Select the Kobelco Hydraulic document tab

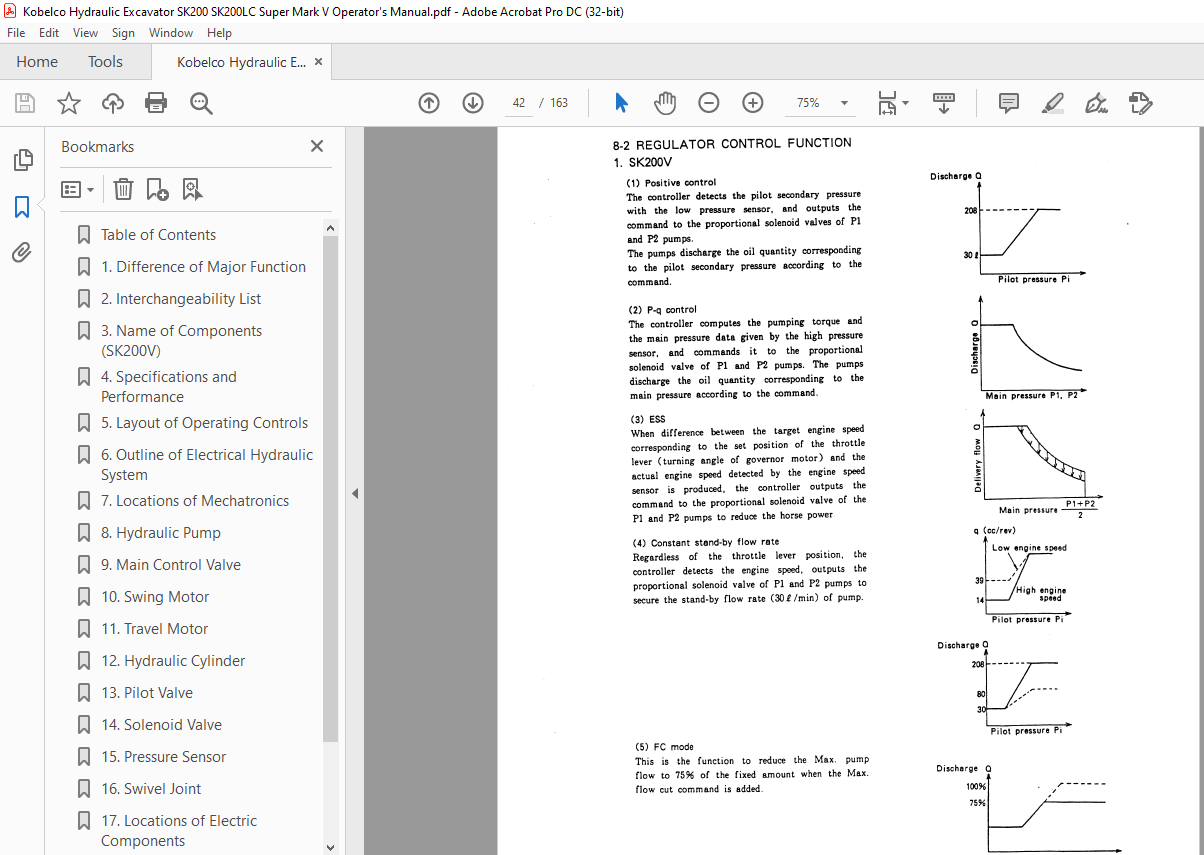[x=241, y=62]
